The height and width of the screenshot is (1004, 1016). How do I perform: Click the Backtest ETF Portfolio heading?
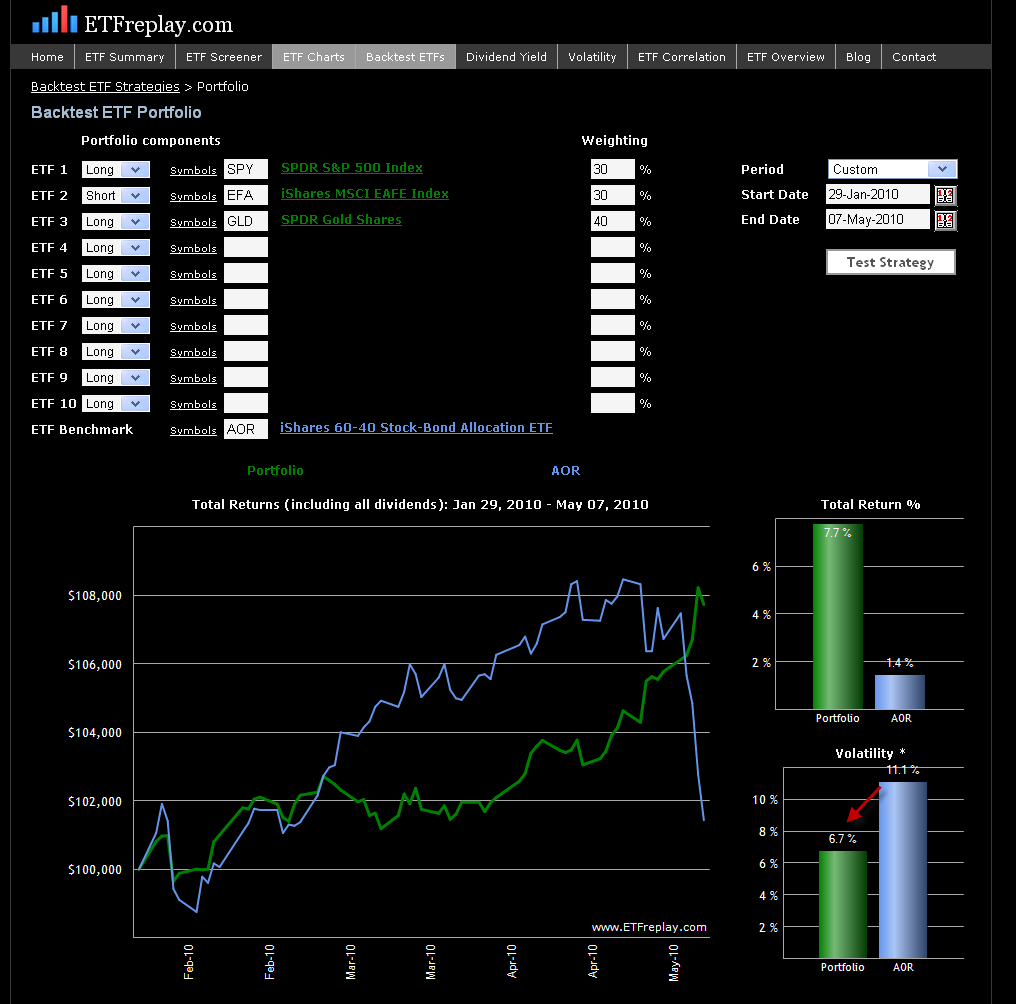click(116, 112)
